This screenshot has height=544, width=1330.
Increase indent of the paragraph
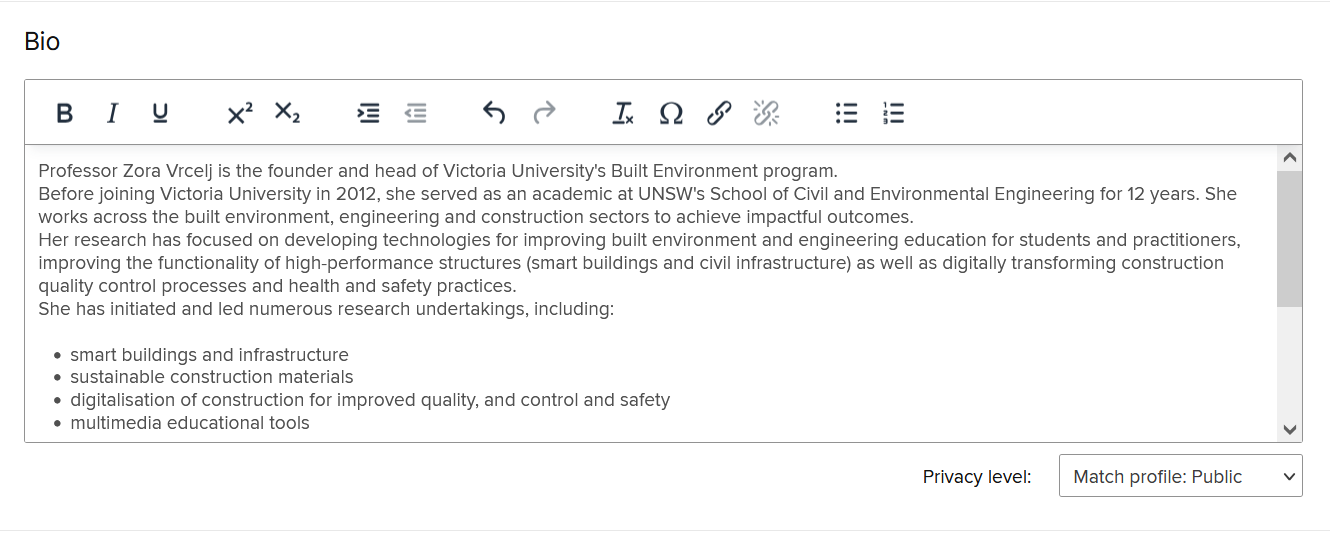tap(369, 113)
